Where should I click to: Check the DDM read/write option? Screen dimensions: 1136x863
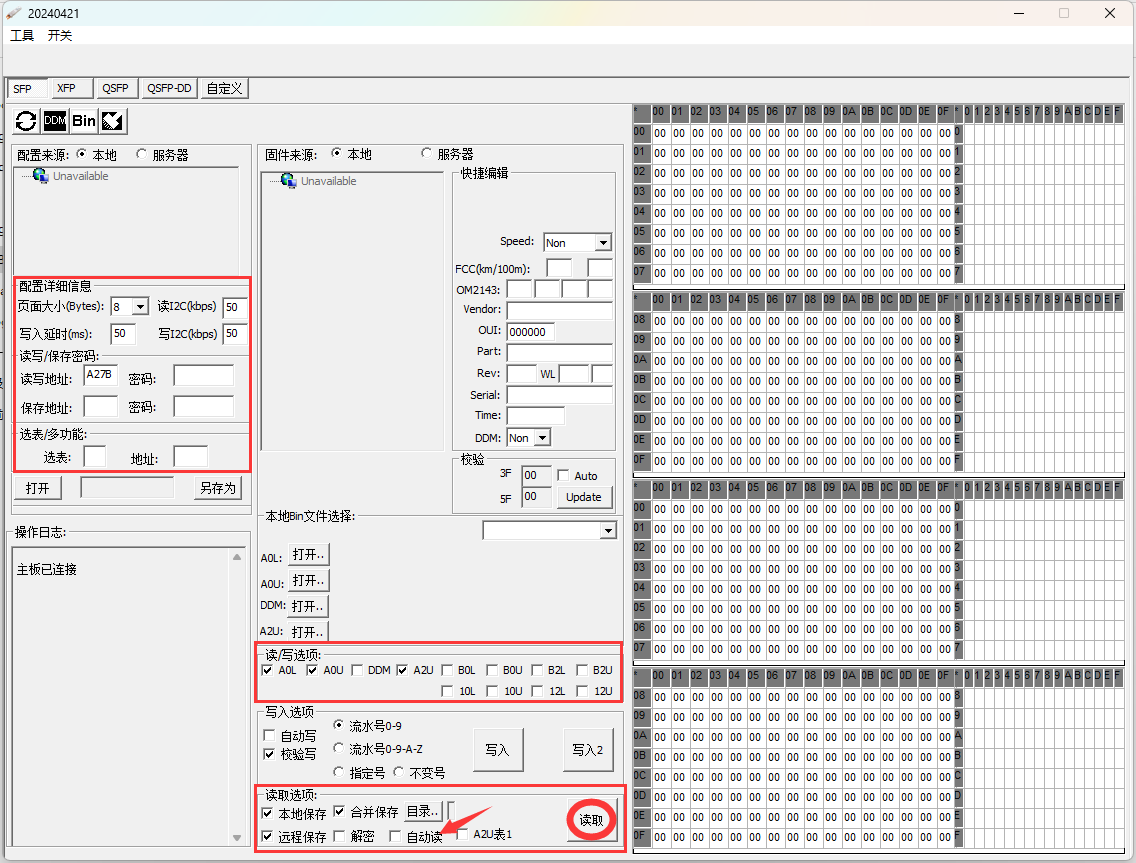click(357, 671)
